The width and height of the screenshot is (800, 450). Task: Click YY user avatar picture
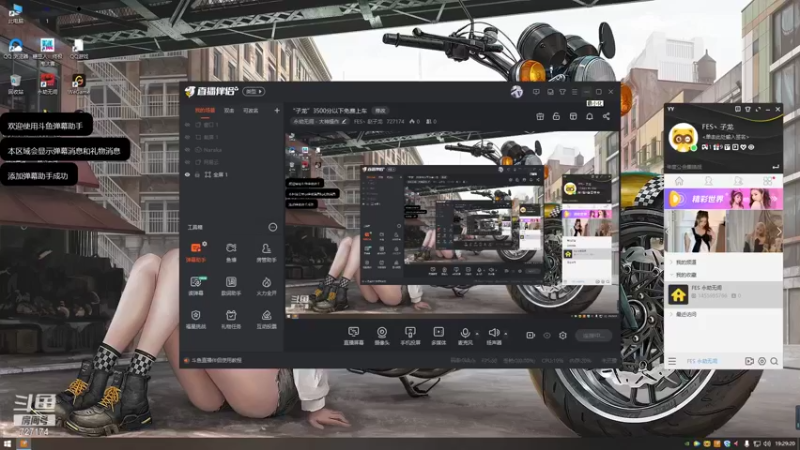coord(683,137)
